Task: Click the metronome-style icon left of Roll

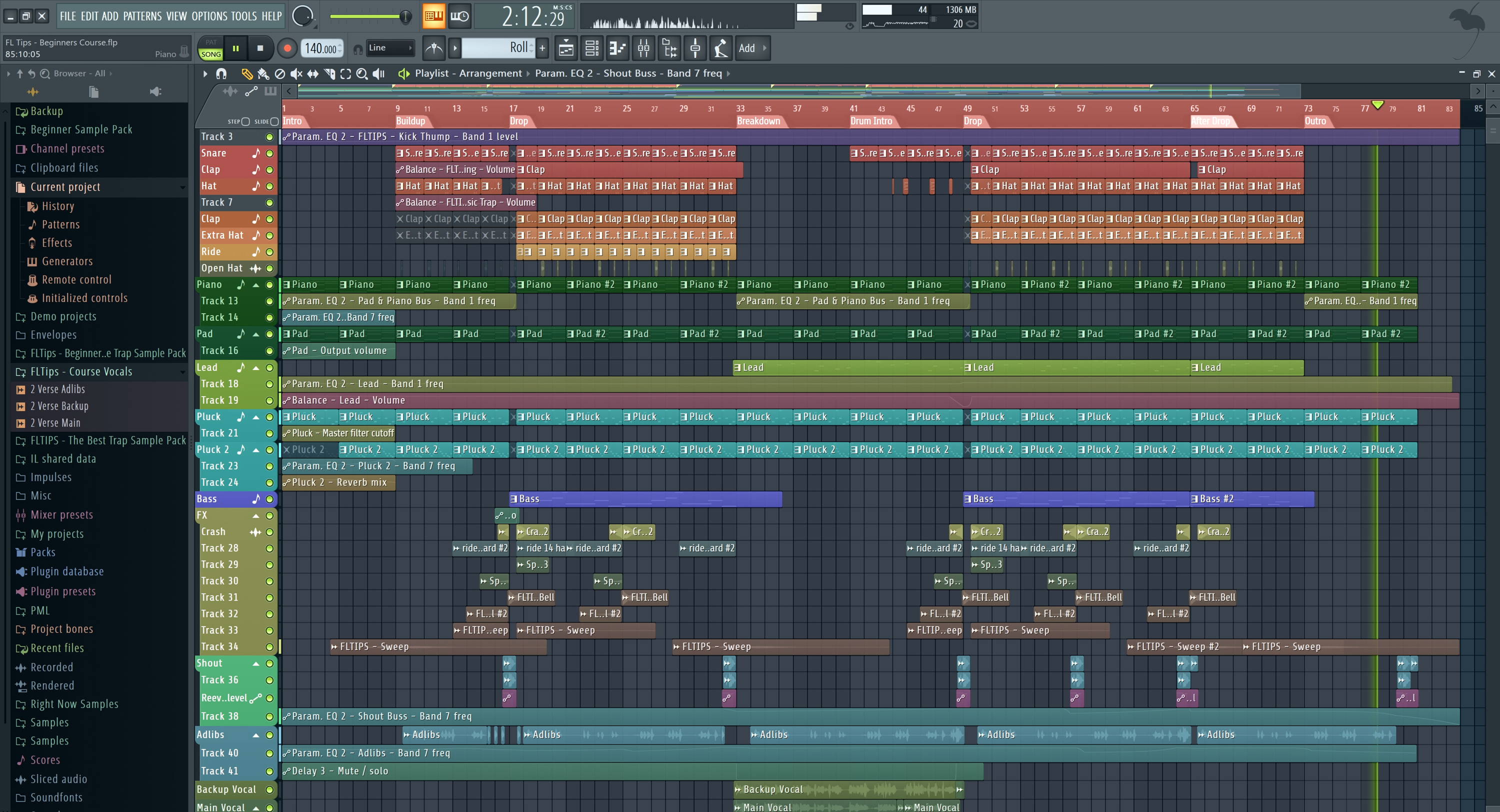Action: (x=434, y=48)
